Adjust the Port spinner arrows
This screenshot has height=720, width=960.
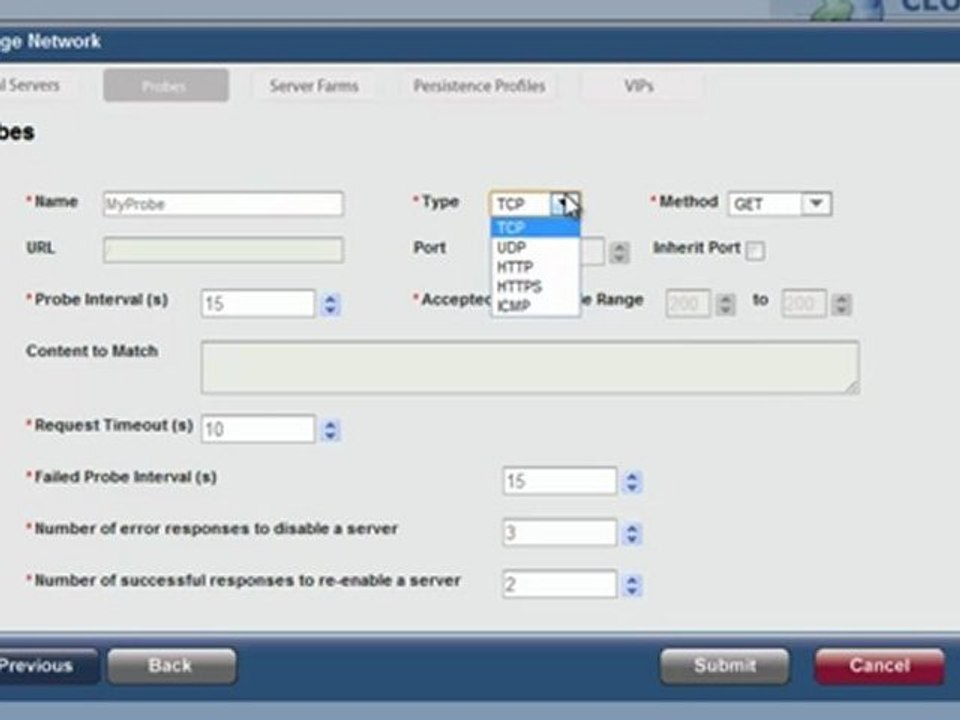(620, 252)
